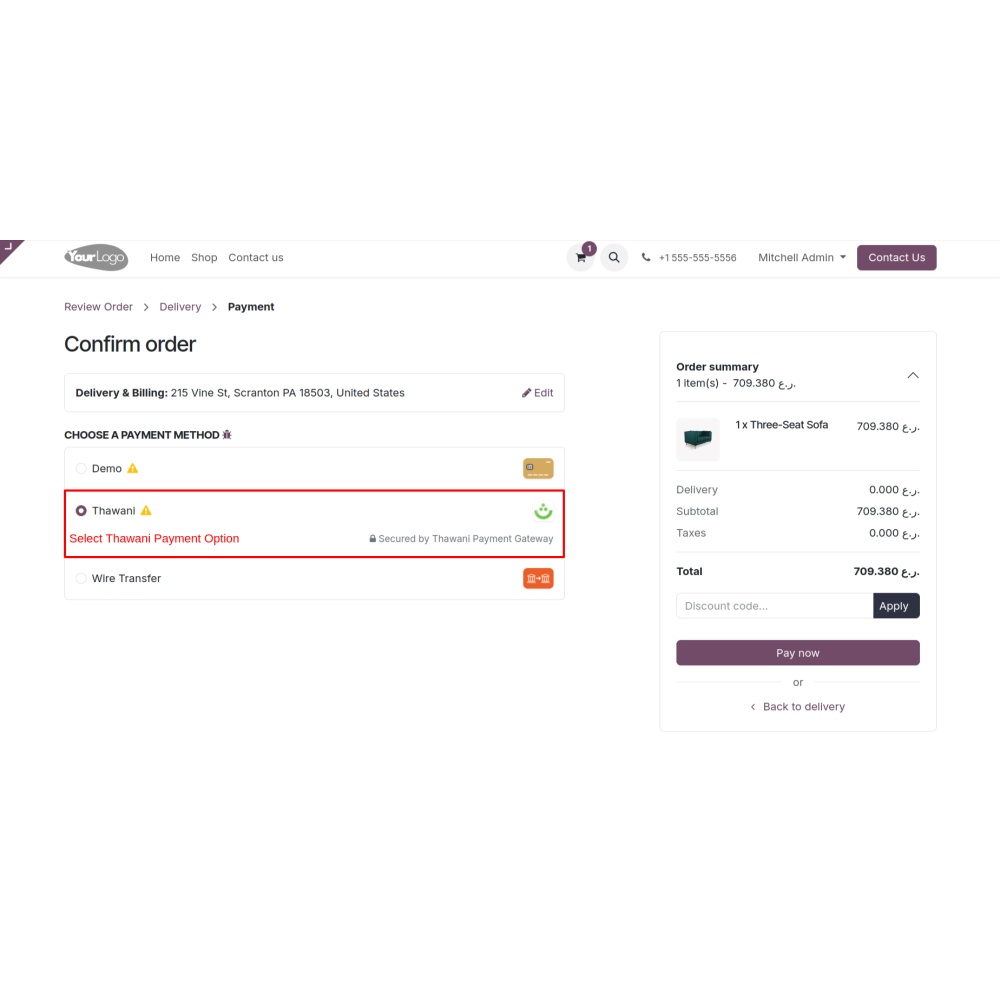Image resolution: width=1000 pixels, height=1000 pixels.
Task: Select the Demo payment radio button
Action: 81,469
